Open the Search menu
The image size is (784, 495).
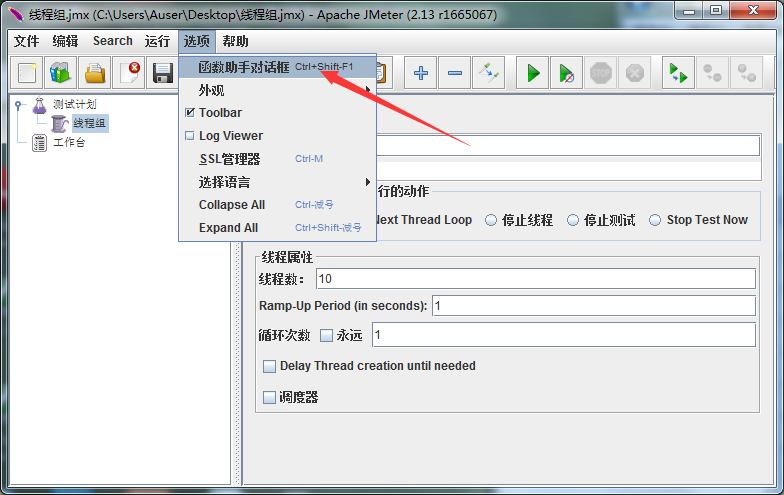click(113, 41)
